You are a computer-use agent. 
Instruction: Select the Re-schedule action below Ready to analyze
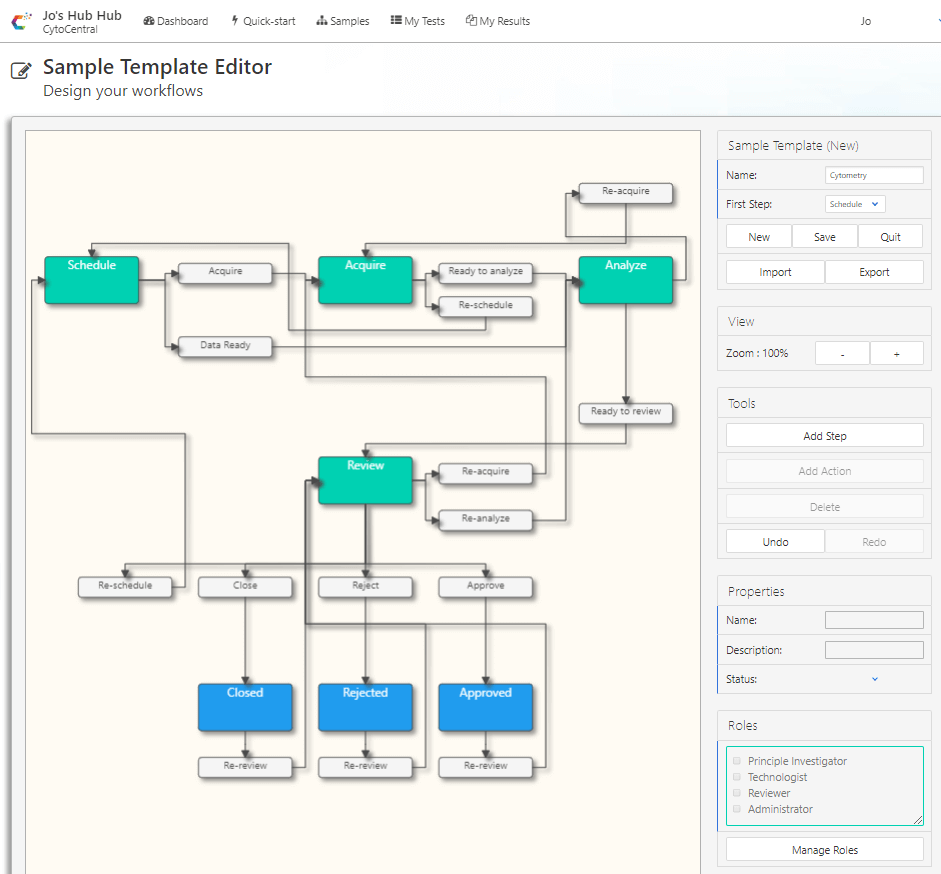click(x=486, y=307)
